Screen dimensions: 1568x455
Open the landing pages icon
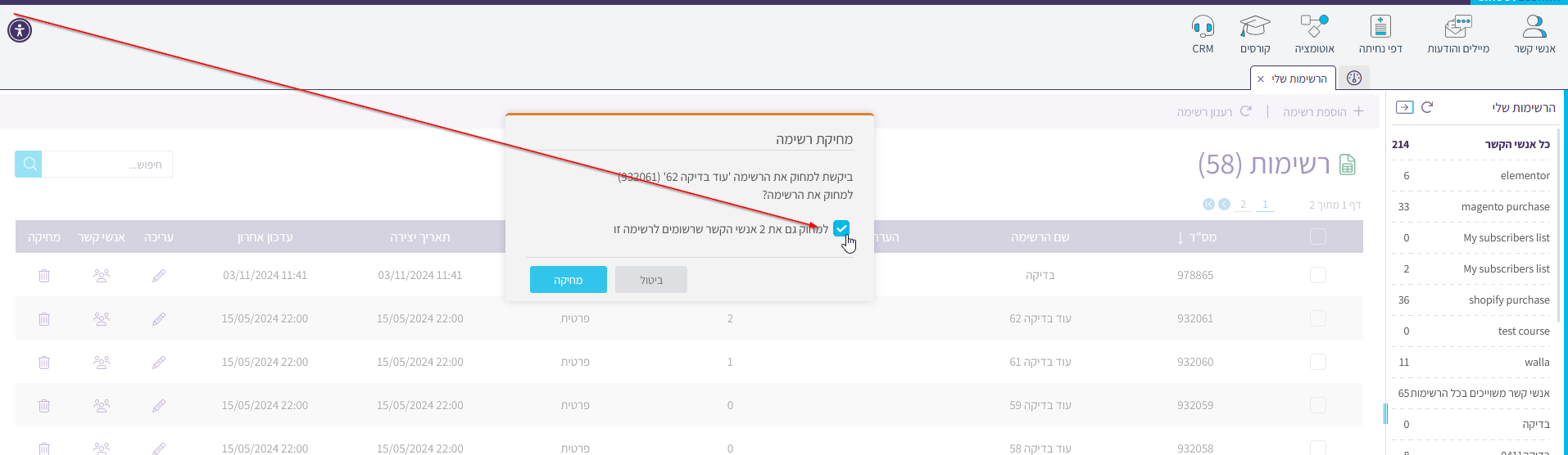point(1380,28)
